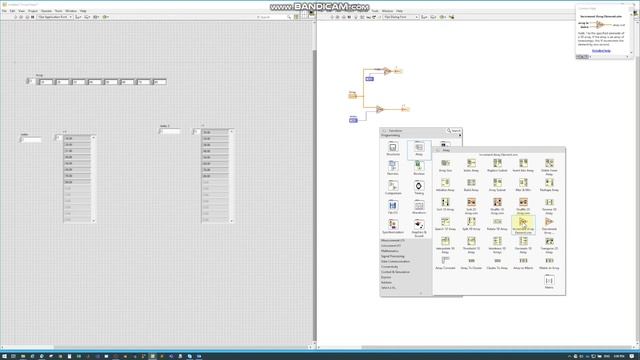Select Search 1D Array function
This screenshot has height=360, width=640.
point(445,224)
